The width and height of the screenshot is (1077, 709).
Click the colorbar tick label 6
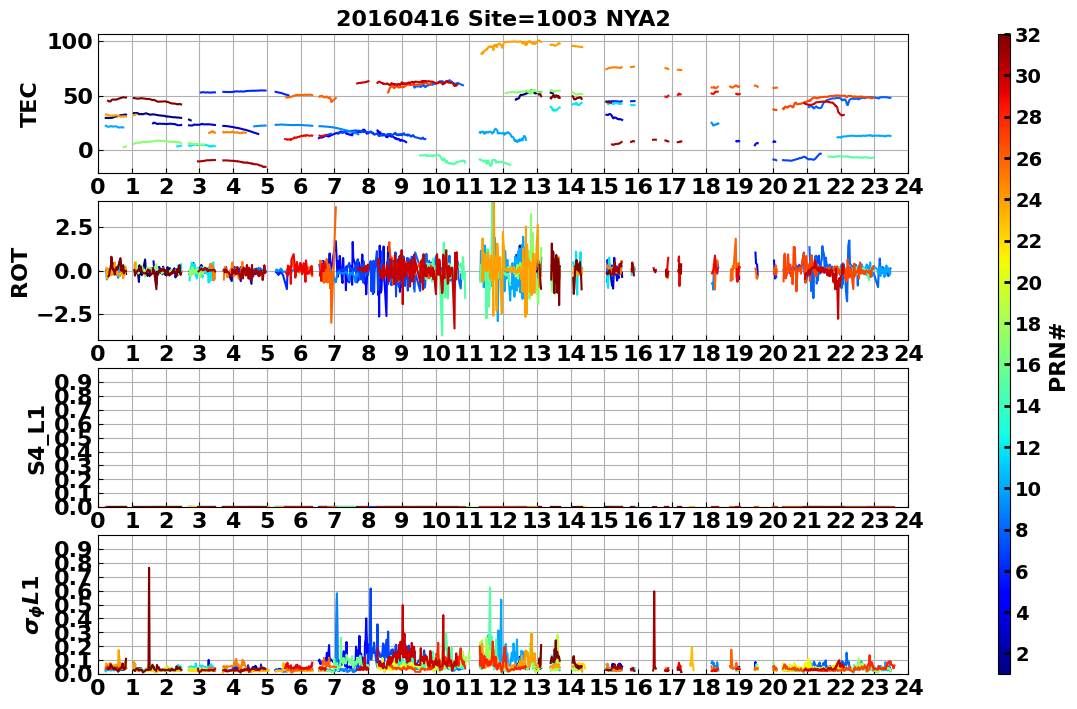click(1022, 571)
